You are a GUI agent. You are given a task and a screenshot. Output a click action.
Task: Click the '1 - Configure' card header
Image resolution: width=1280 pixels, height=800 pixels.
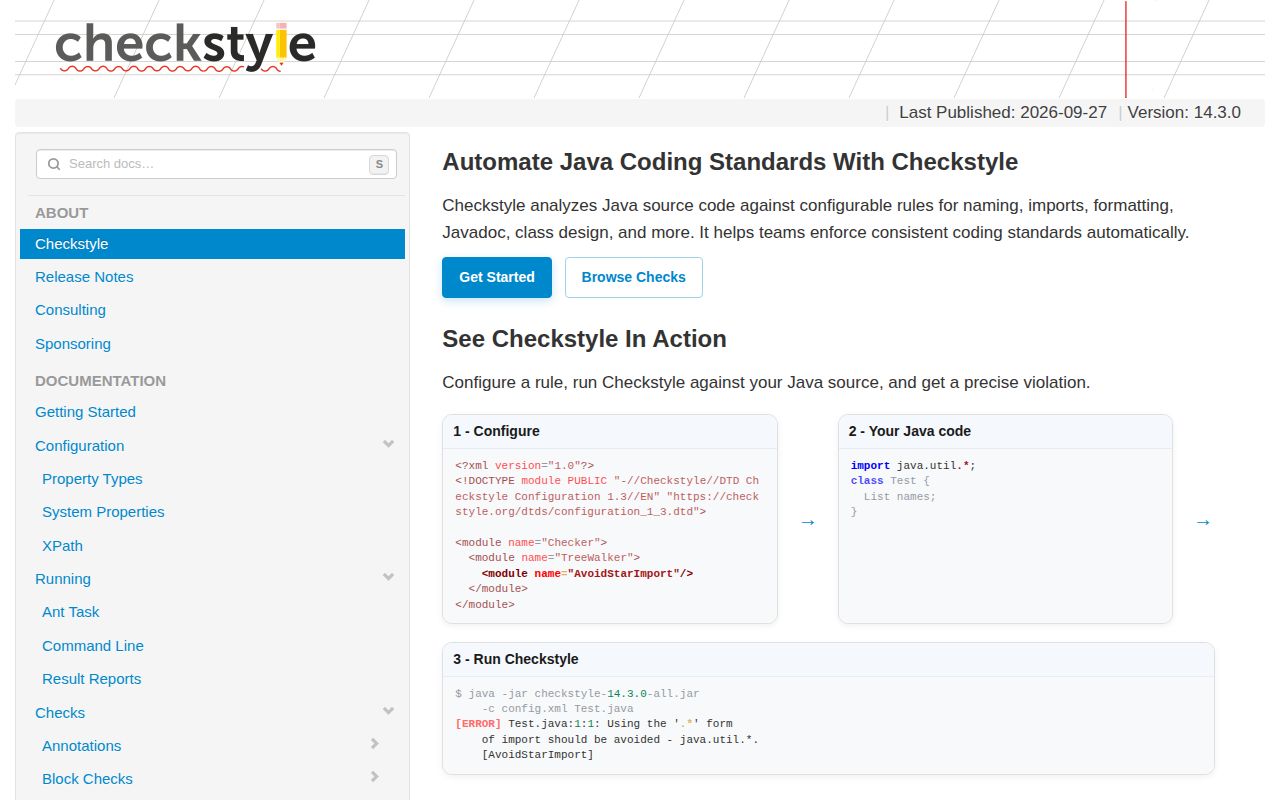click(610, 431)
